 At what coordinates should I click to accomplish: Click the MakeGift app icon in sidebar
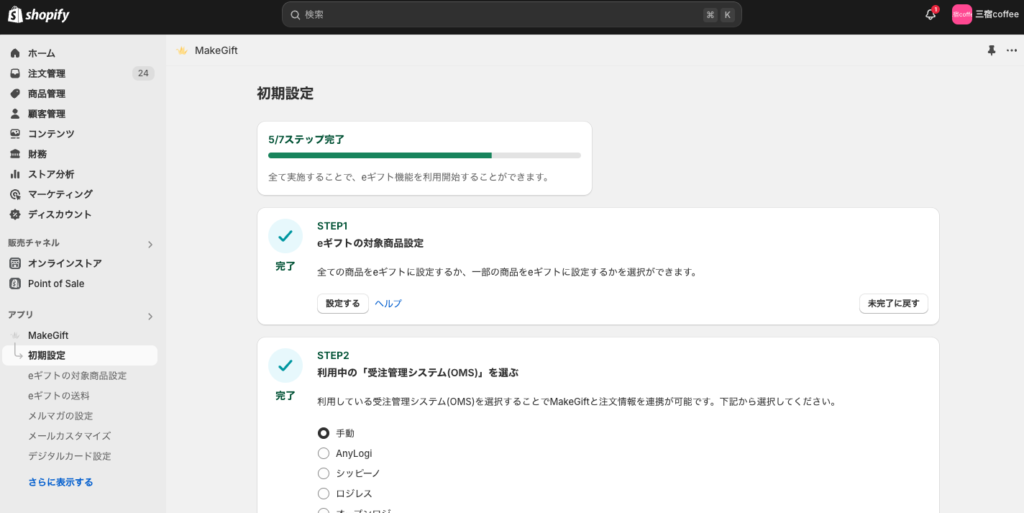coord(15,335)
